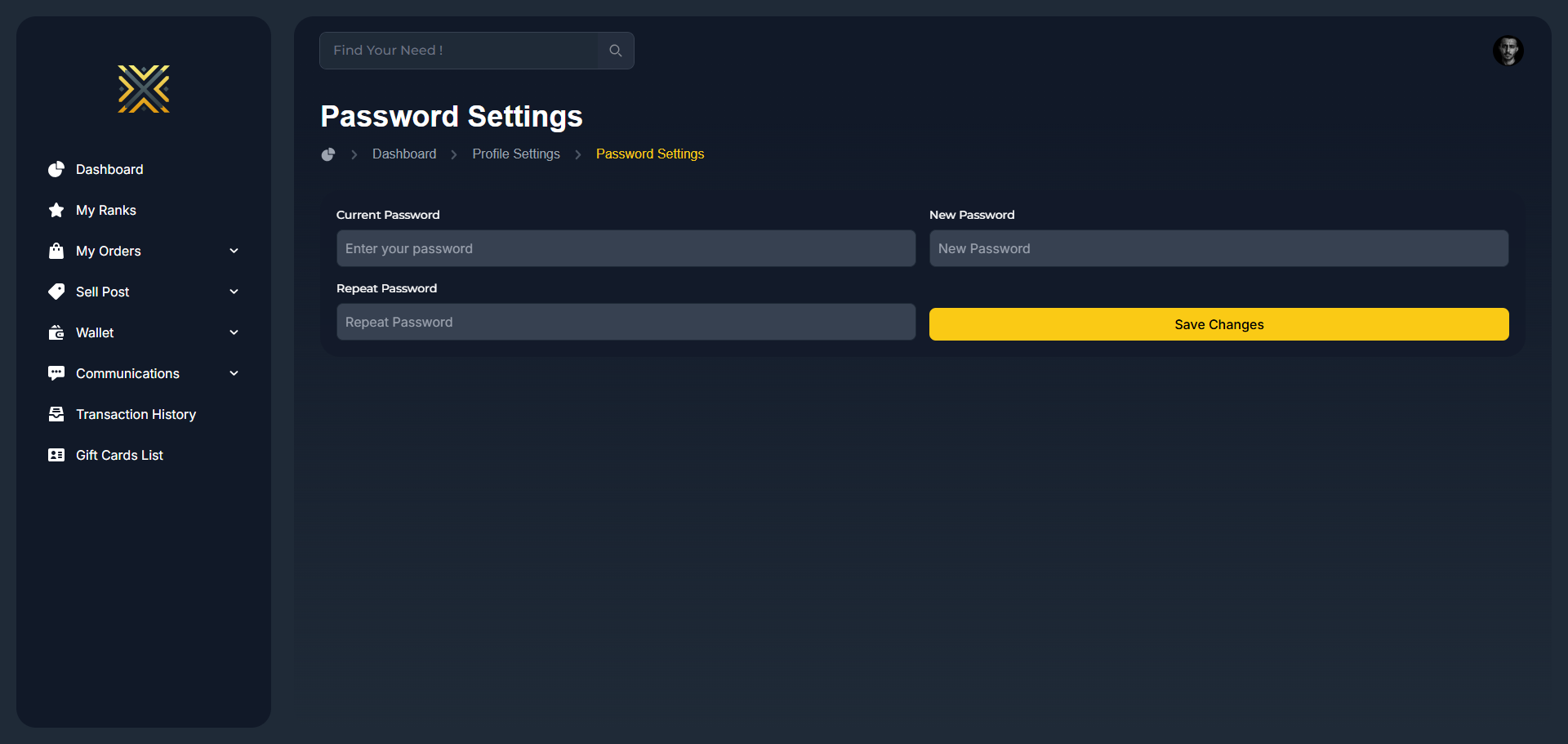Expand the Communications submenu chevron

234,373
